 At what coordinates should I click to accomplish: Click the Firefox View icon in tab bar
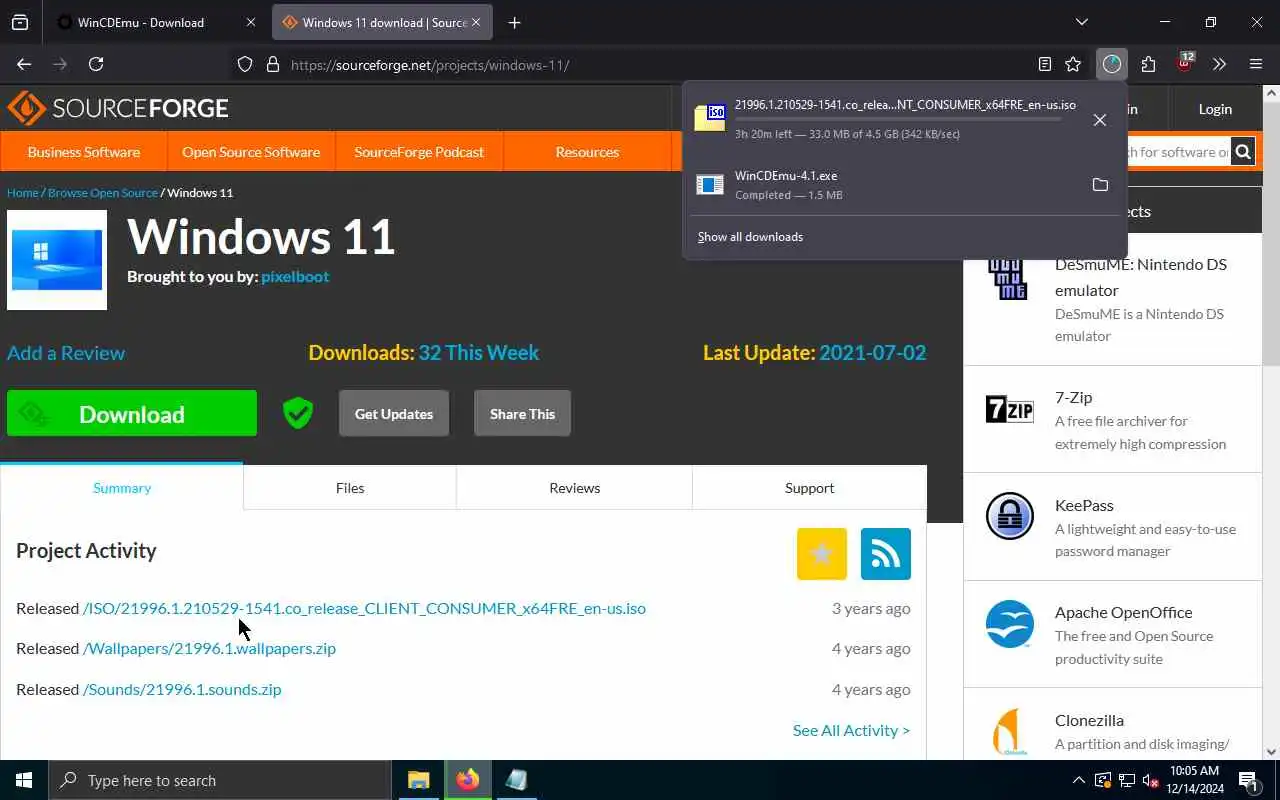click(x=20, y=22)
